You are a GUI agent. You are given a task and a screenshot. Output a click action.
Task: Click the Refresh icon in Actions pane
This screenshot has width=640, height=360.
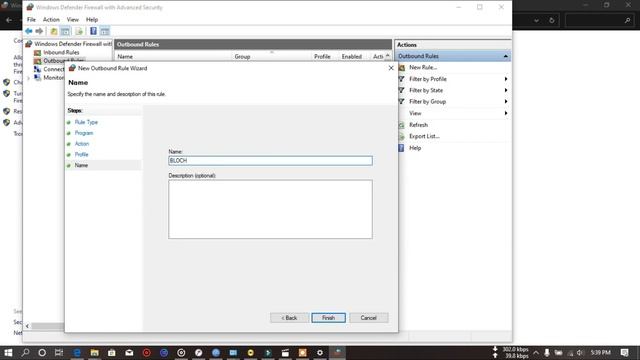point(402,125)
